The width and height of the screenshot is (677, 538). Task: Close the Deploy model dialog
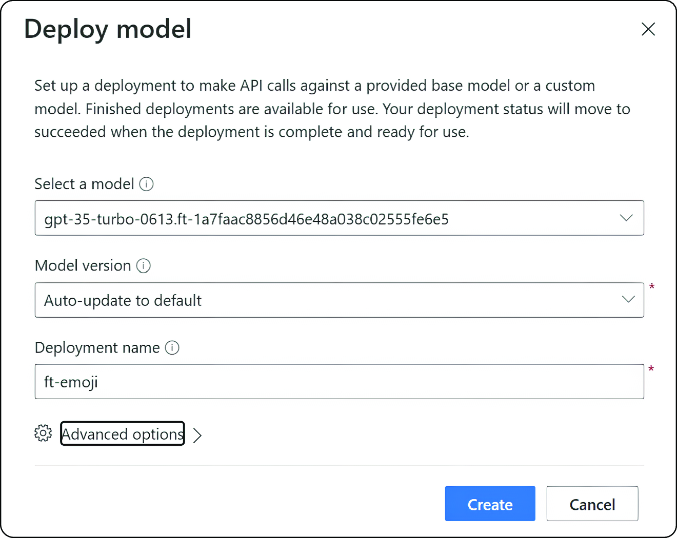[x=648, y=29]
